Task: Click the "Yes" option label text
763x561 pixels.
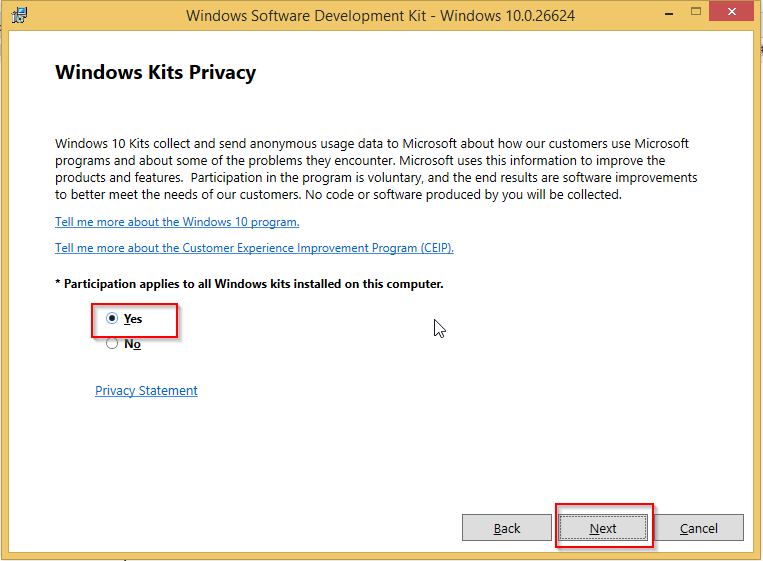Action: [x=133, y=319]
